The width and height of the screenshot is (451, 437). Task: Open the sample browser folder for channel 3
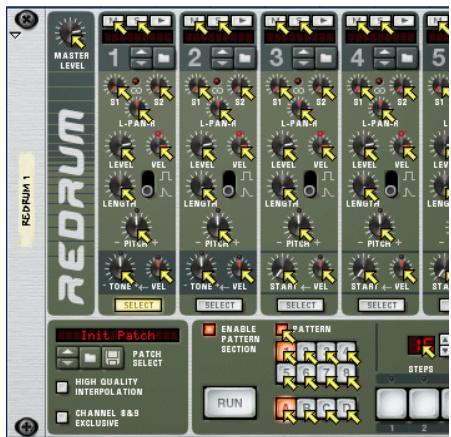tap(326, 58)
